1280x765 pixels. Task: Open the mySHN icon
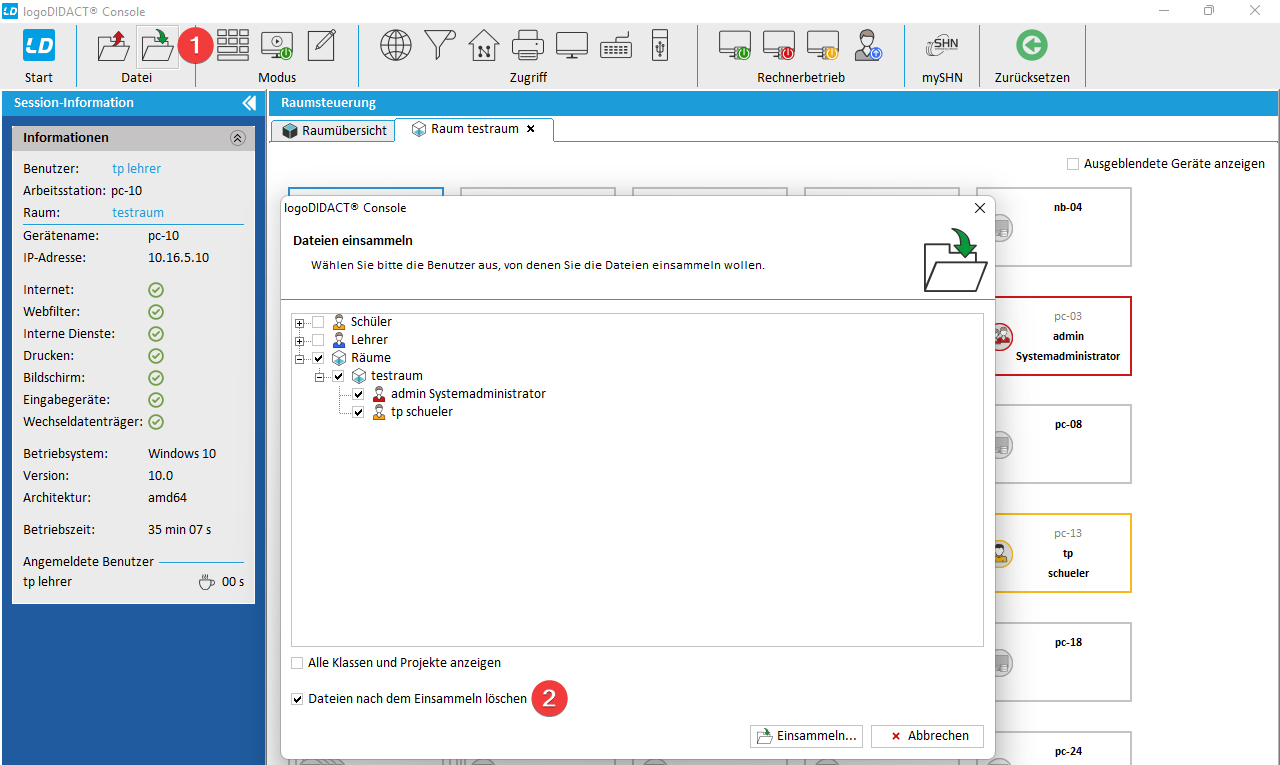click(942, 45)
